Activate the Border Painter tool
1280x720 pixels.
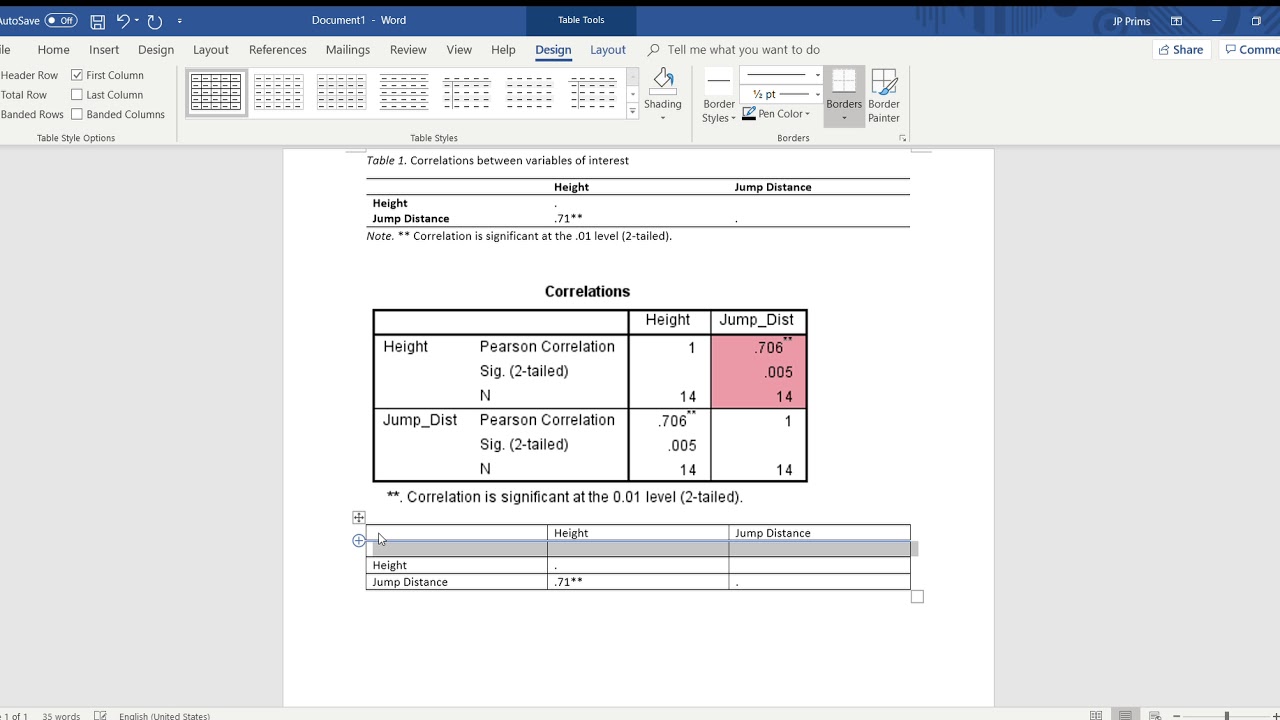884,96
